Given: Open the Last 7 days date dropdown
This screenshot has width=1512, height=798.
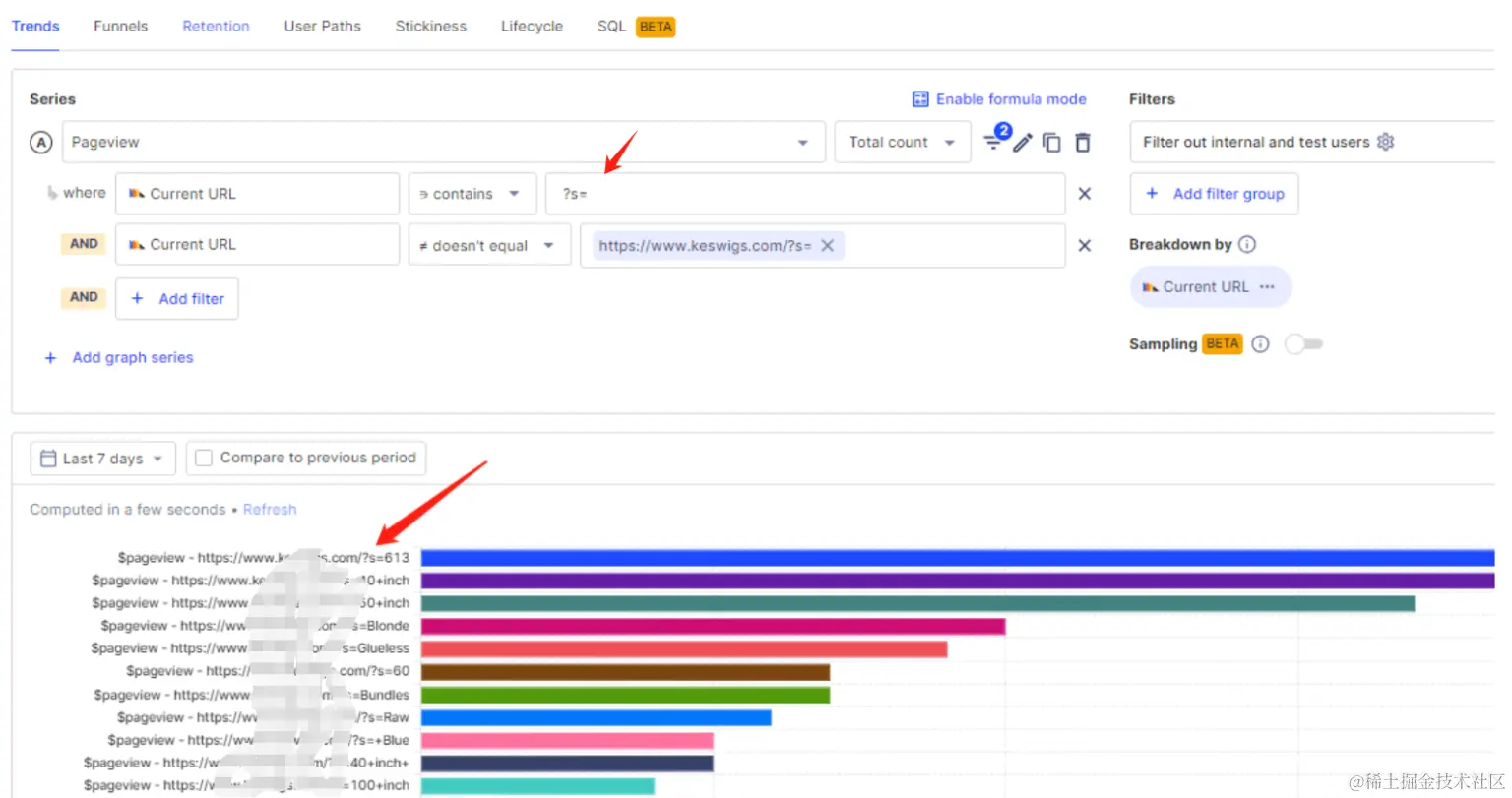Looking at the screenshot, I should click(103, 459).
